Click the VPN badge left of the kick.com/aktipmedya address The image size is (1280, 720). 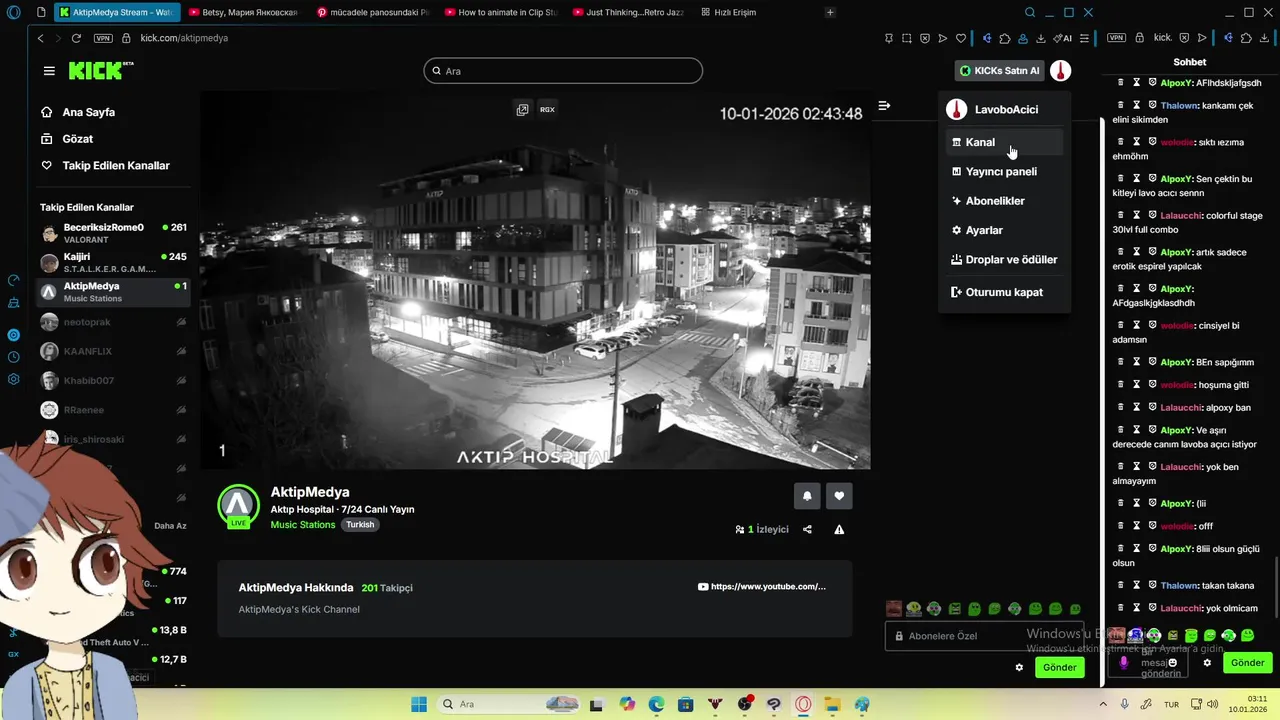(103, 38)
